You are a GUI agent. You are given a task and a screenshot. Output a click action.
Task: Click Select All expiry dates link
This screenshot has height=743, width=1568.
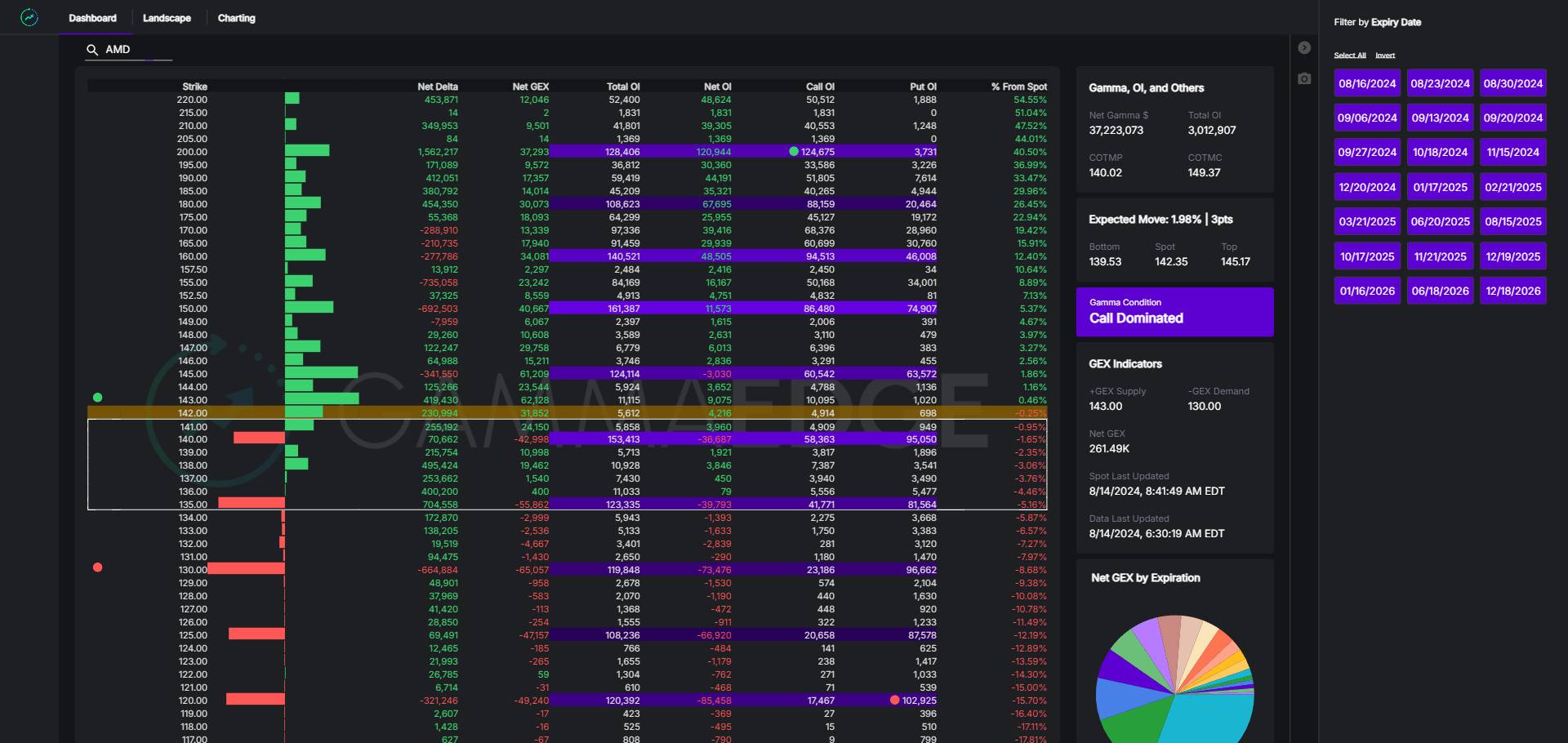(1349, 56)
